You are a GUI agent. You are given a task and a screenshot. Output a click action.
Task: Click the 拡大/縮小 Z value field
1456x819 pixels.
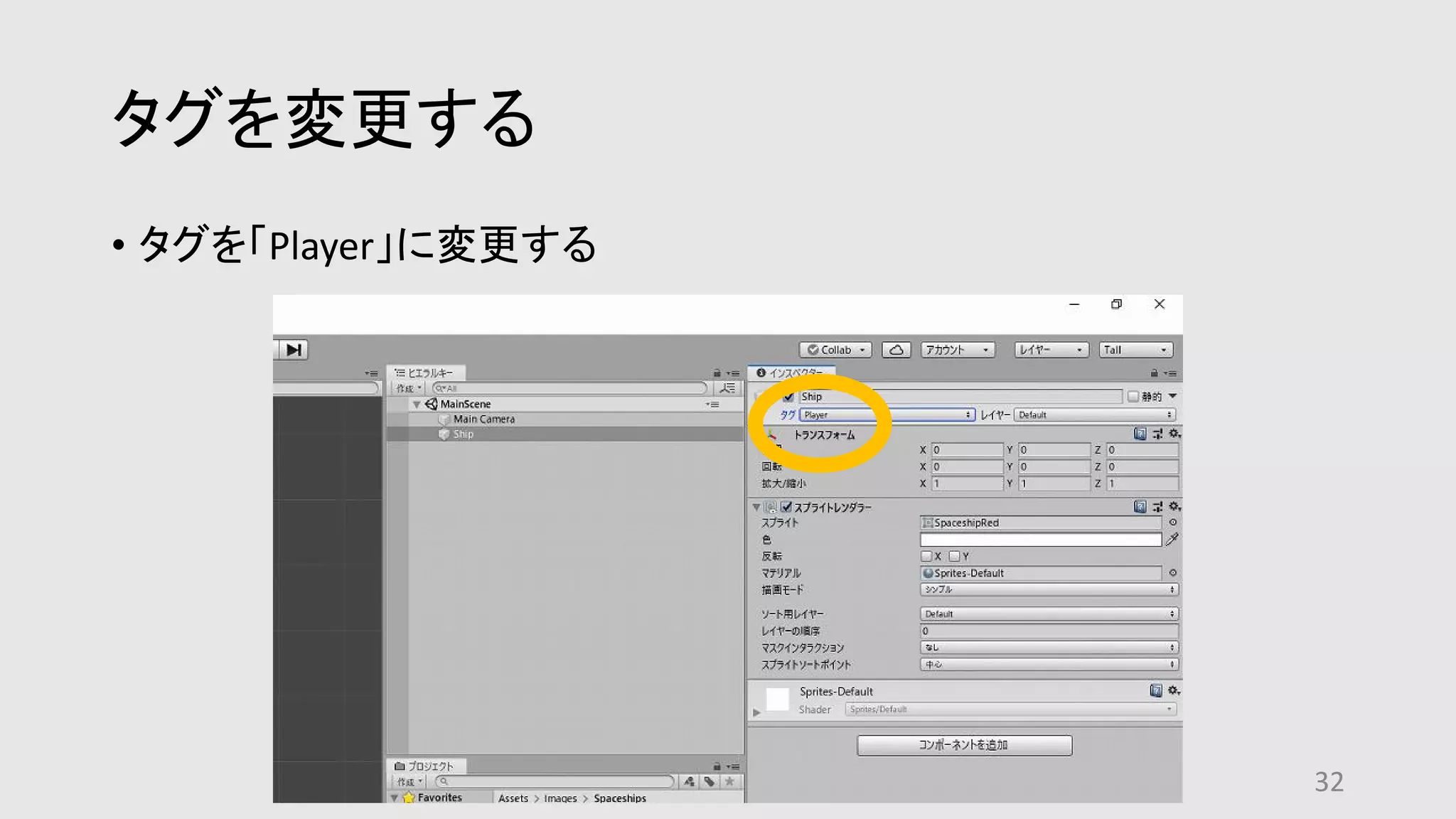tap(1142, 483)
